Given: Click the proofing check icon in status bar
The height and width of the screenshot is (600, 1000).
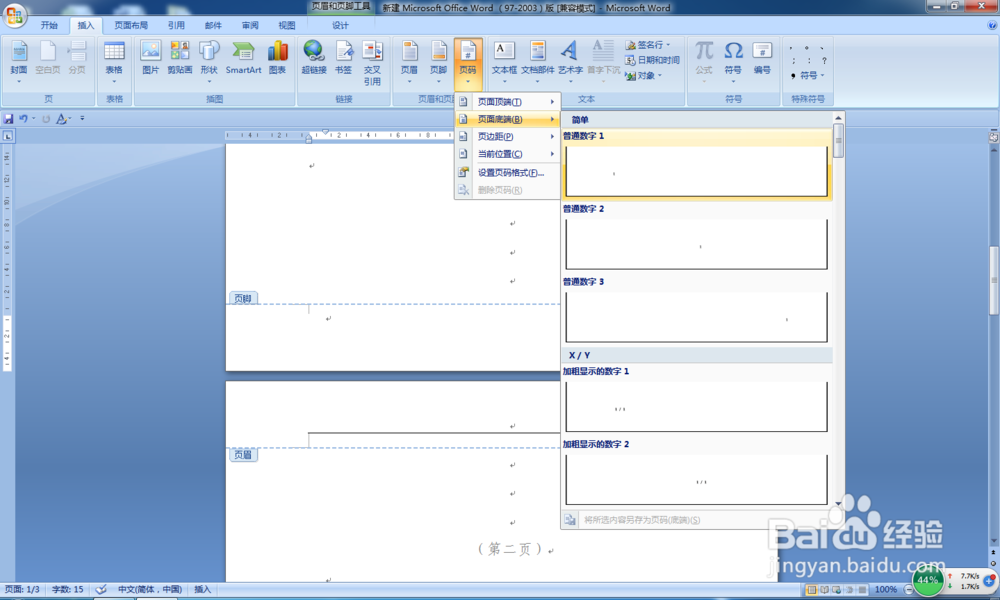Looking at the screenshot, I should [x=101, y=590].
